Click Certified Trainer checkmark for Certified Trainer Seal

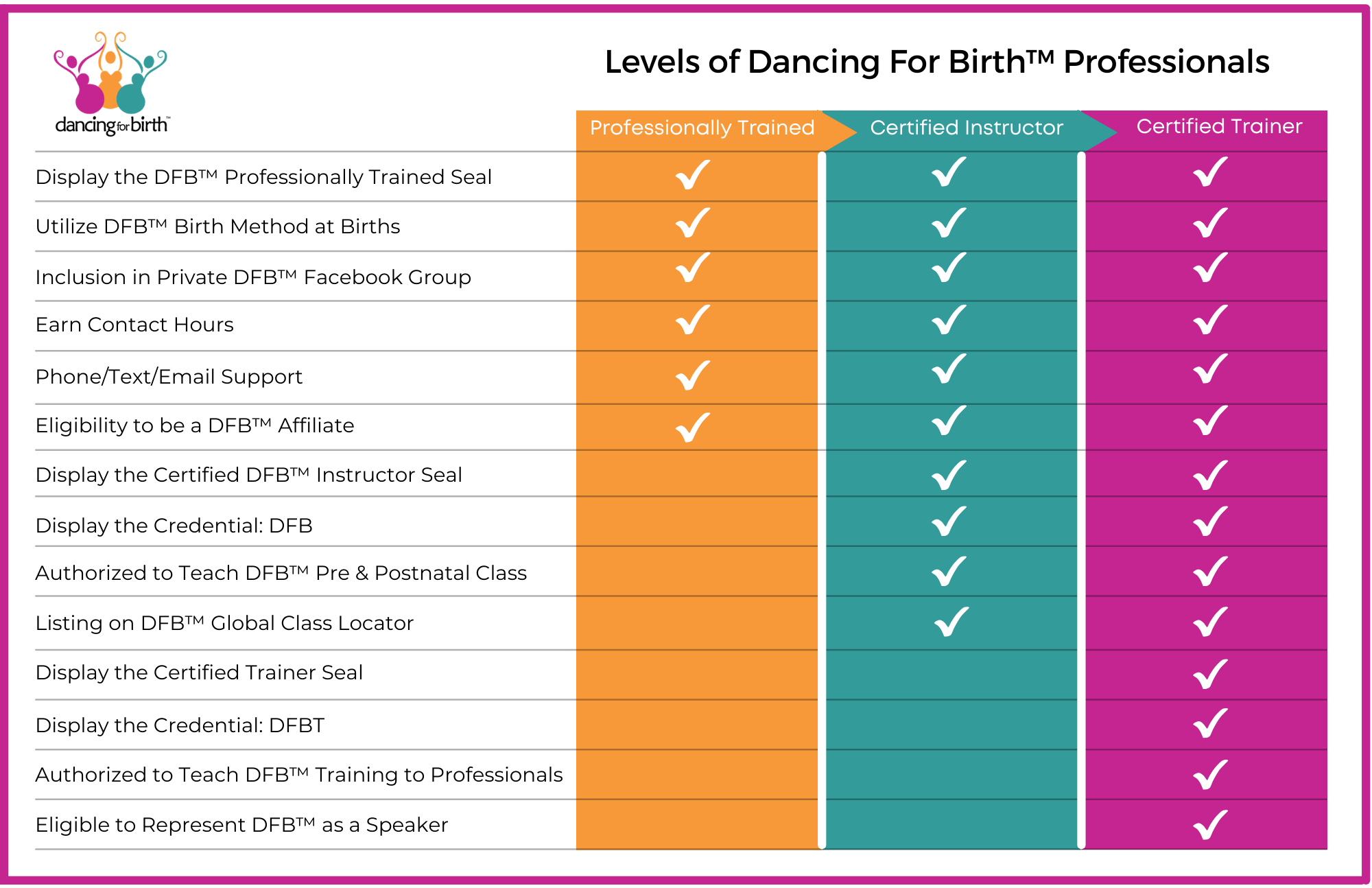[x=1210, y=674]
